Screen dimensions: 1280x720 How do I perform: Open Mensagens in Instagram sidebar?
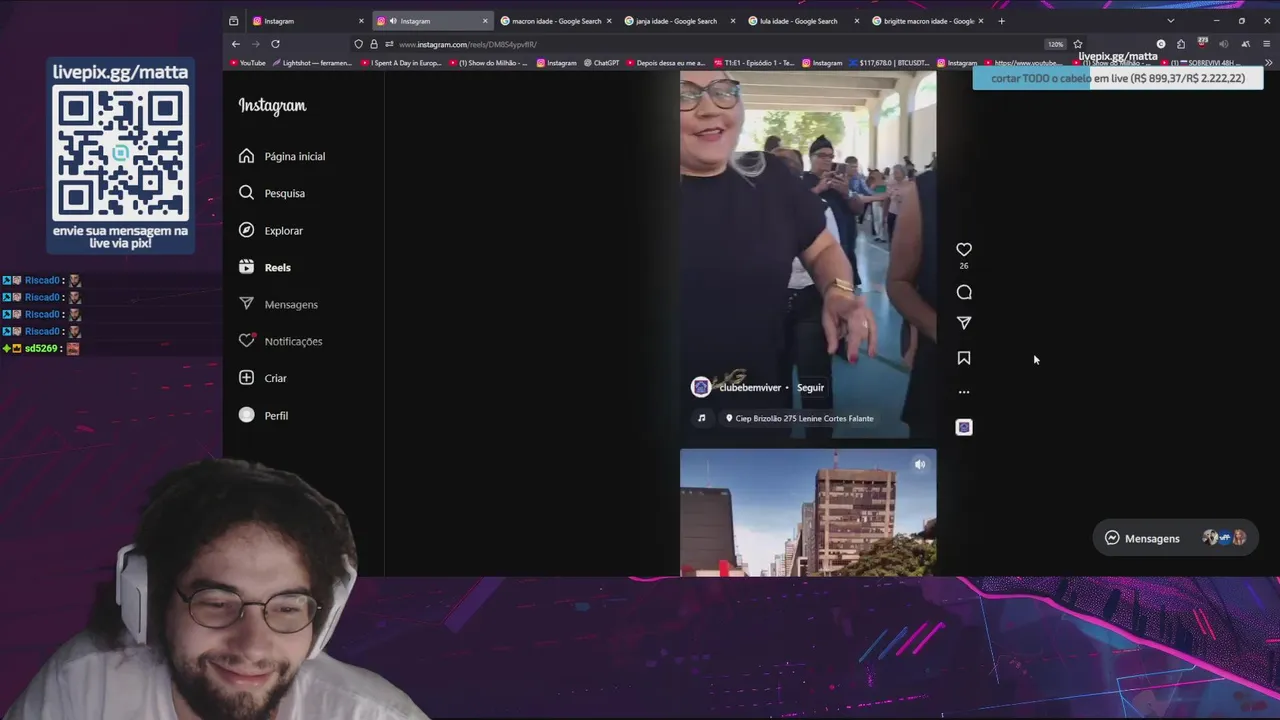tap(278, 304)
